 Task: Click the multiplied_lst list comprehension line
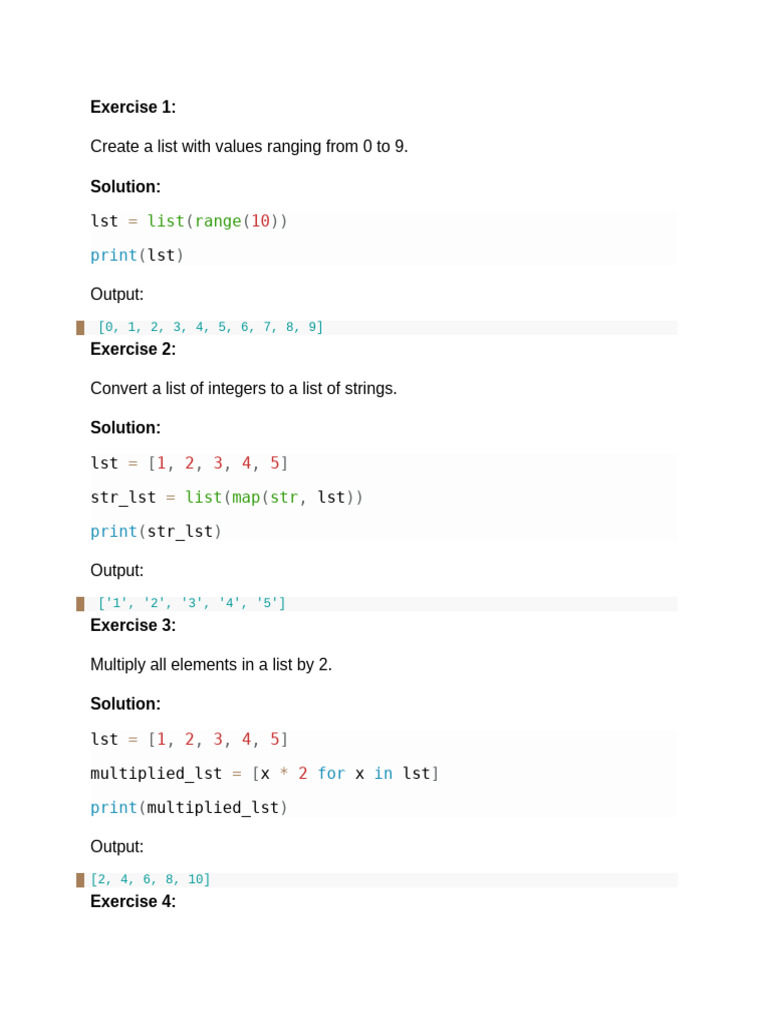click(265, 773)
